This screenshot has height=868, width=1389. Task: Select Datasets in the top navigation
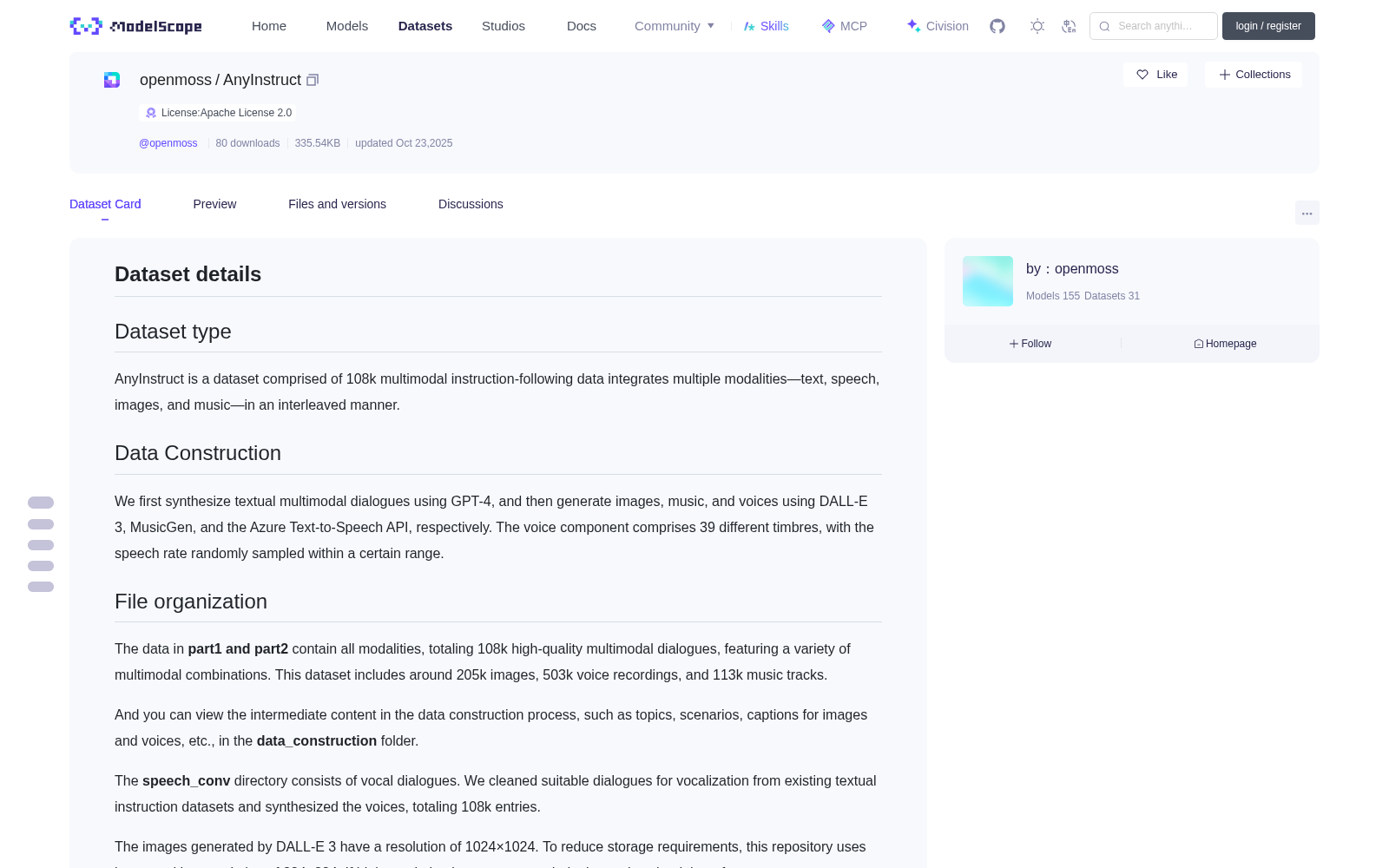pos(425,26)
